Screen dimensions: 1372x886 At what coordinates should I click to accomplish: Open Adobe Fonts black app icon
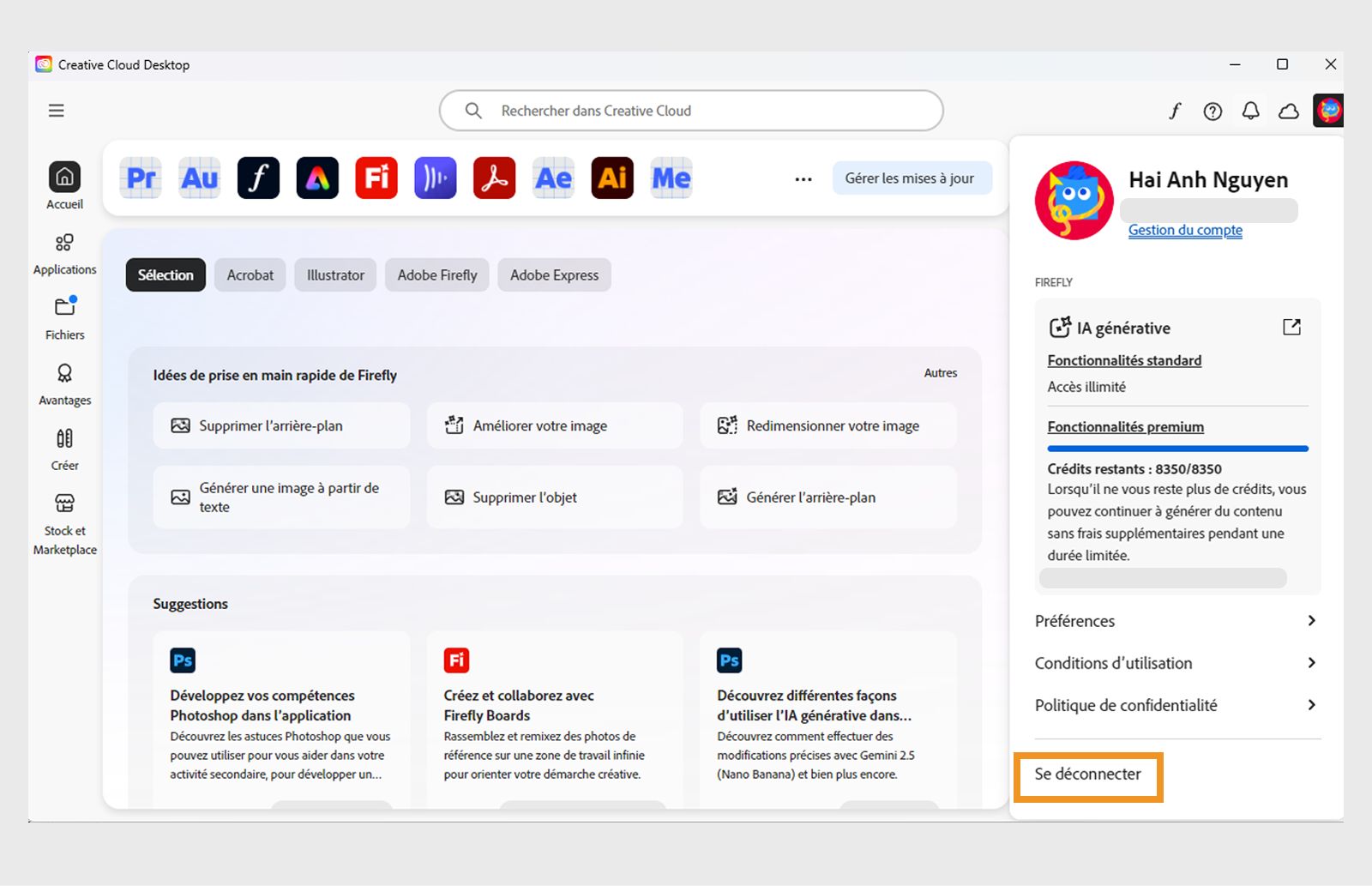[x=259, y=178]
